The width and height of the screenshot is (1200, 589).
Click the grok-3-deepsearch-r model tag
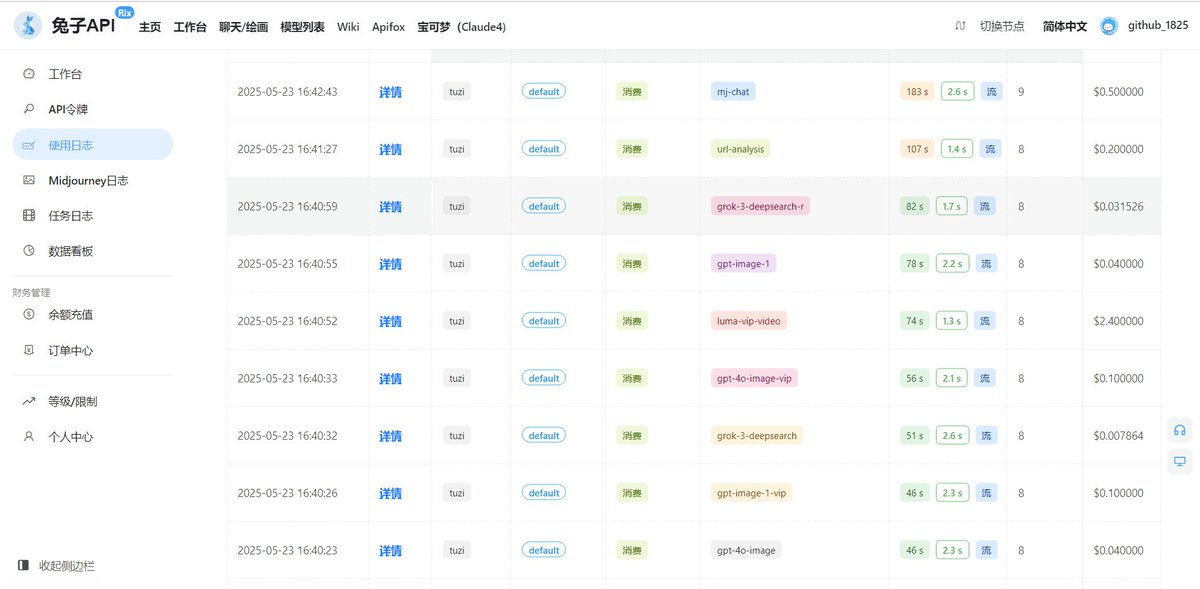760,206
